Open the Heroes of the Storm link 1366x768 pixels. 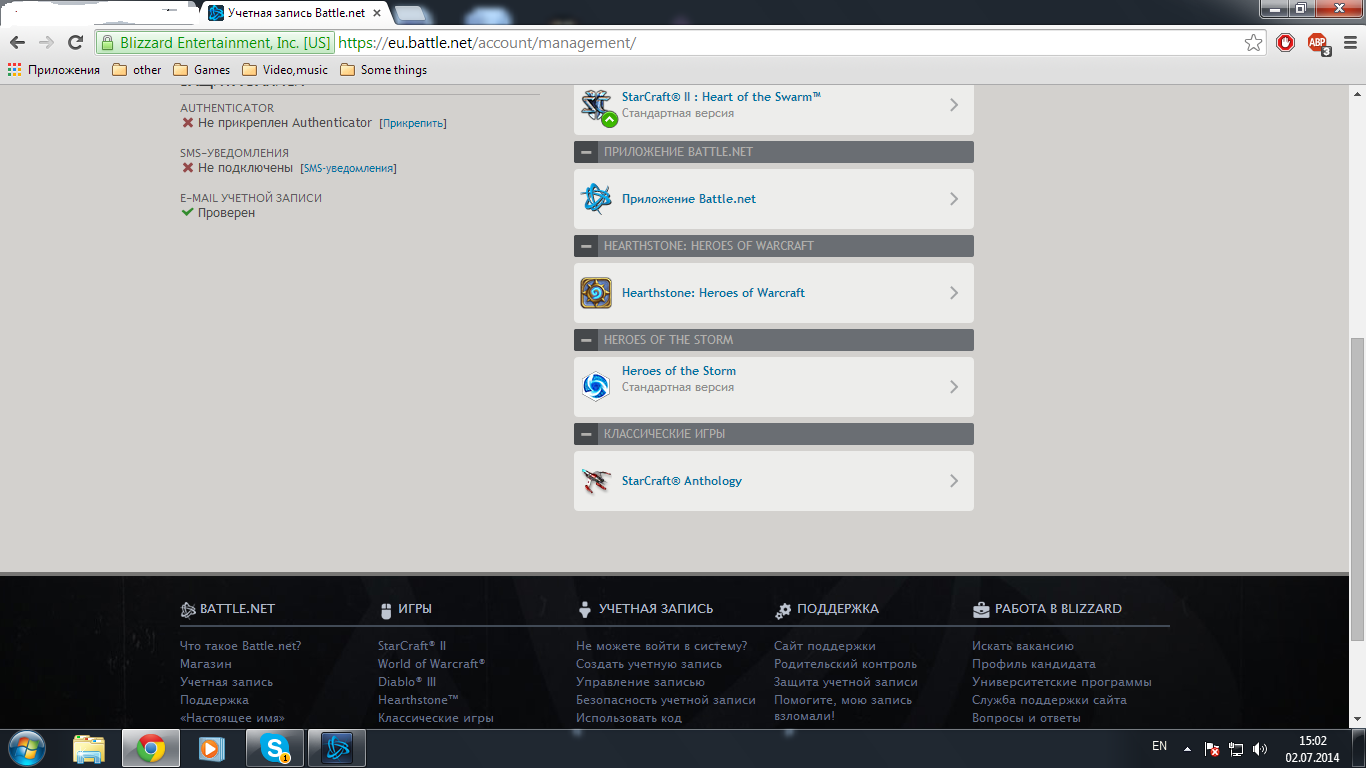click(679, 371)
